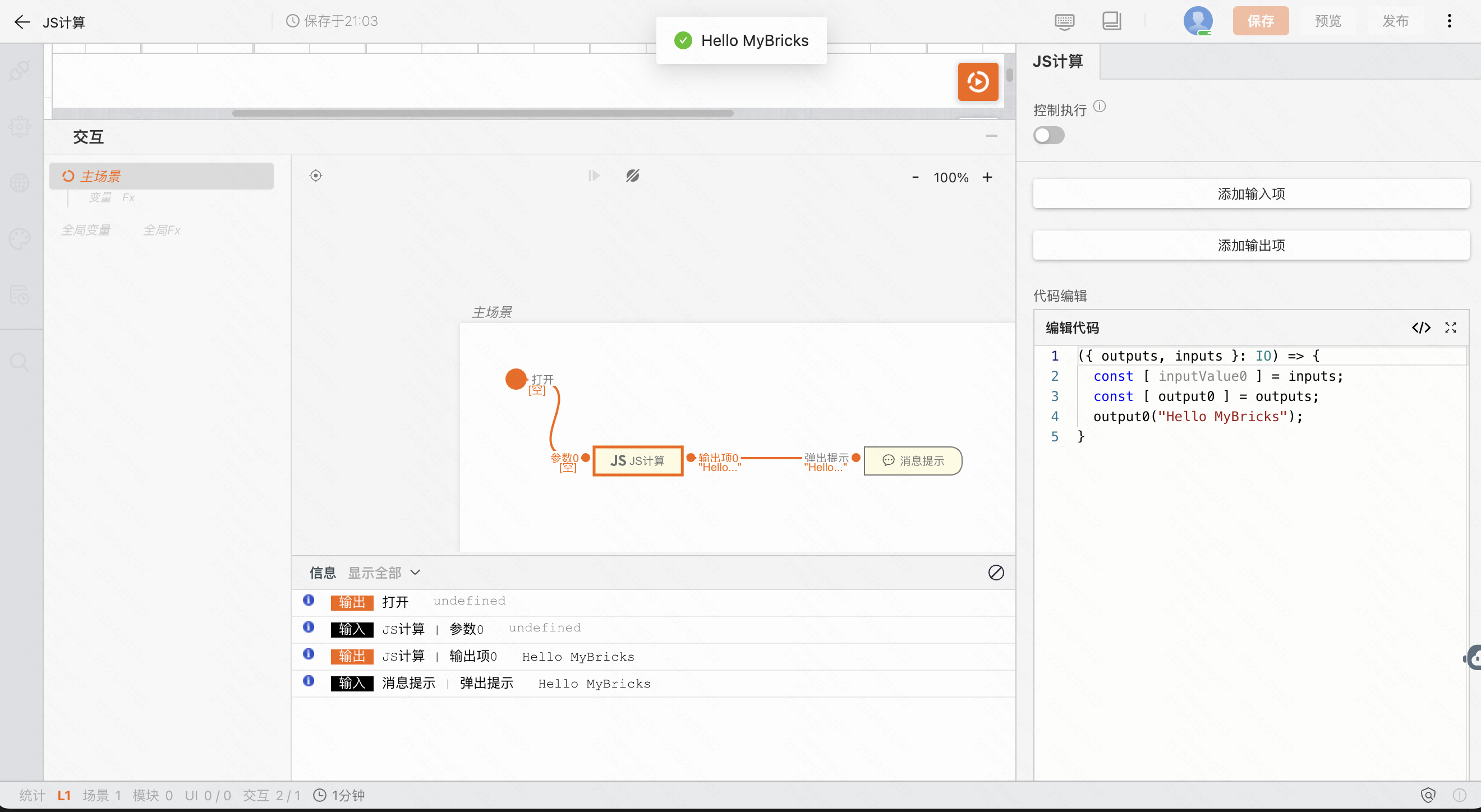Click the 添加输出项 button
Screen dimensions: 1481x812
[1251, 246]
